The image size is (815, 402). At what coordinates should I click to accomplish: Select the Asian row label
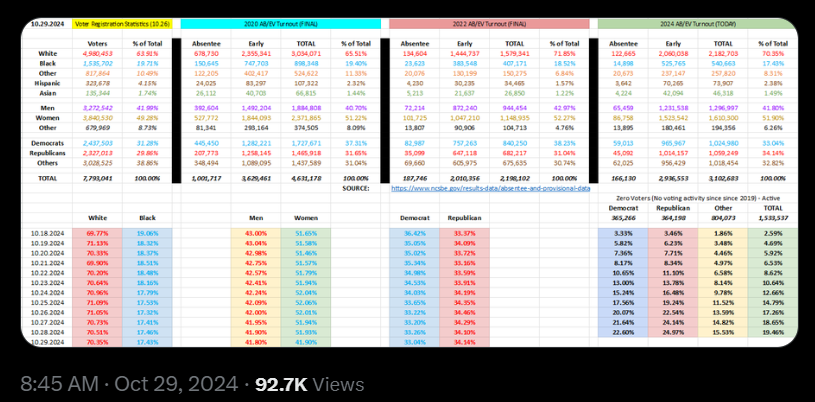(x=47, y=93)
